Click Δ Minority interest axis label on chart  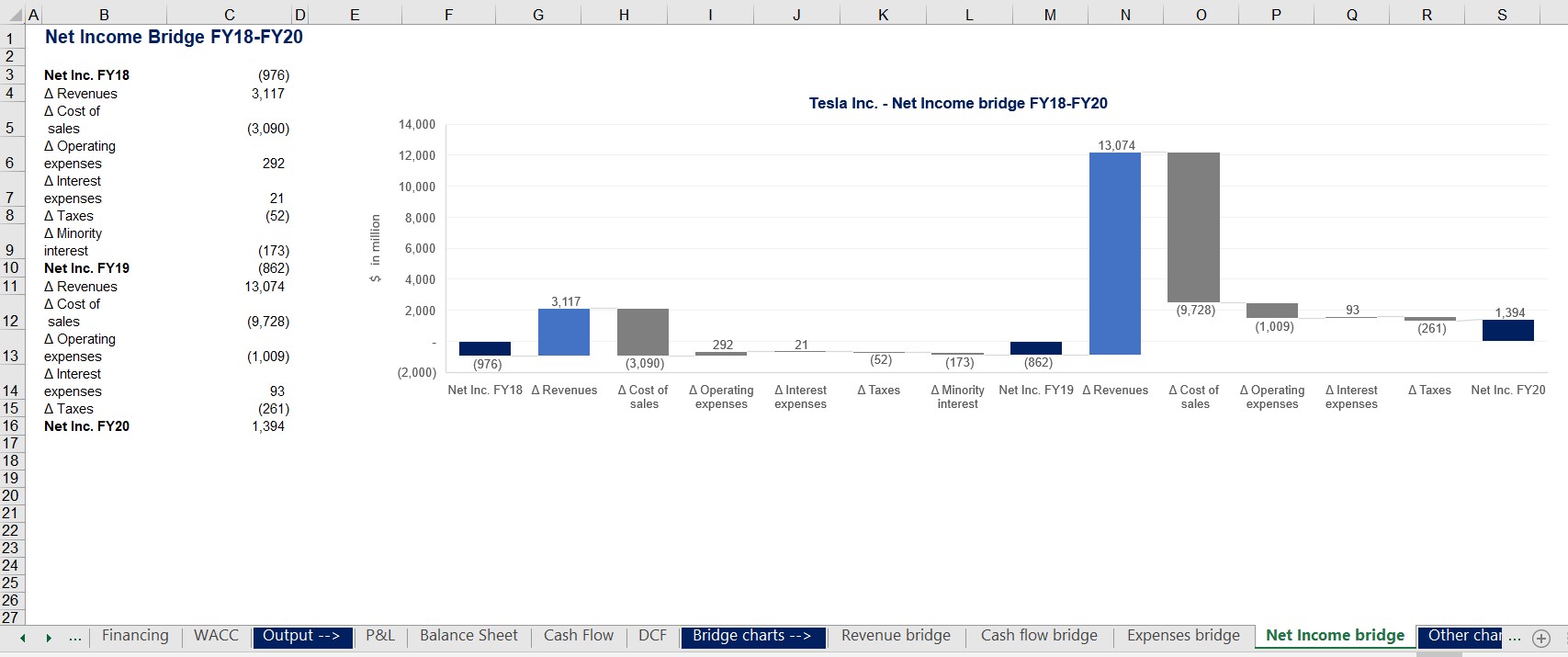click(x=958, y=397)
